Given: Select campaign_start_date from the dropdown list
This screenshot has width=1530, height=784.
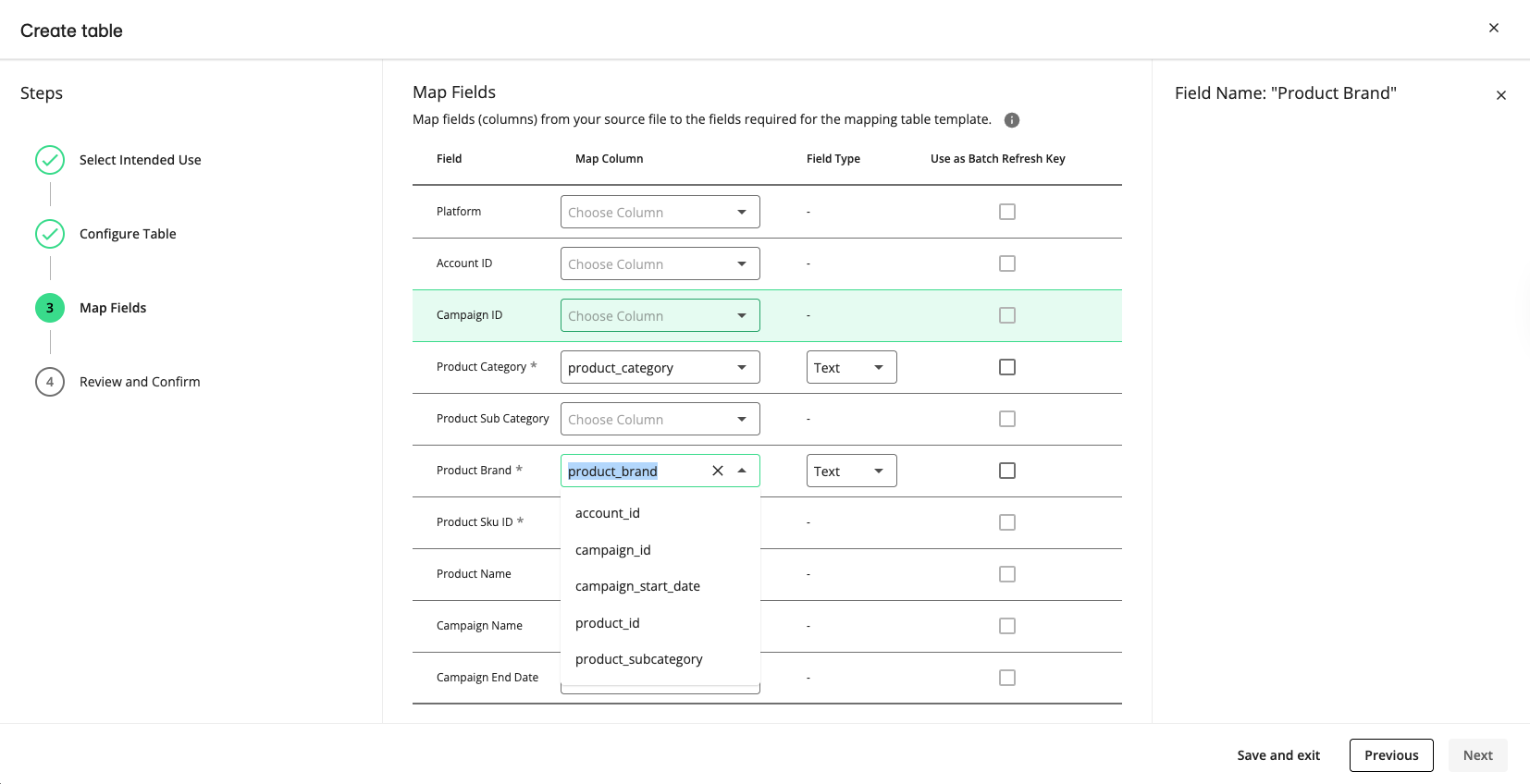Looking at the screenshot, I should 637,586.
